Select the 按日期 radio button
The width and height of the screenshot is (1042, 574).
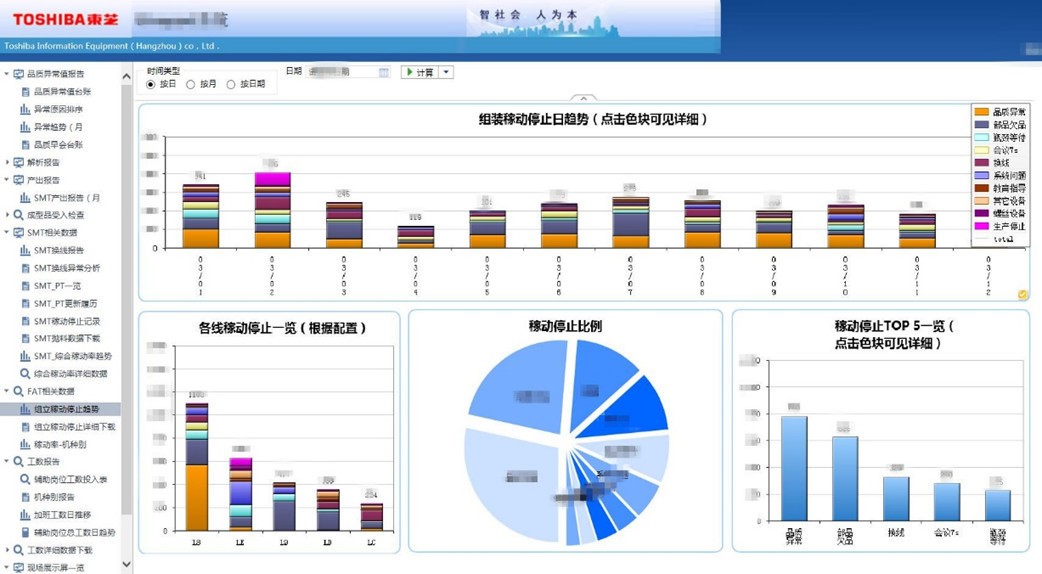[x=231, y=84]
